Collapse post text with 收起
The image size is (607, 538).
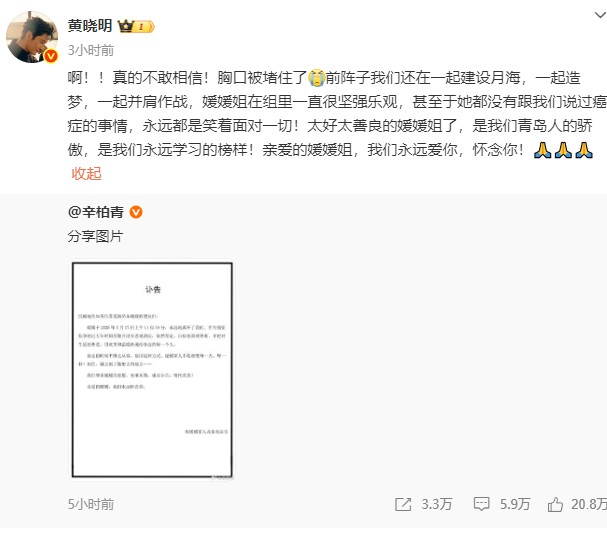pyautogui.click(x=86, y=173)
